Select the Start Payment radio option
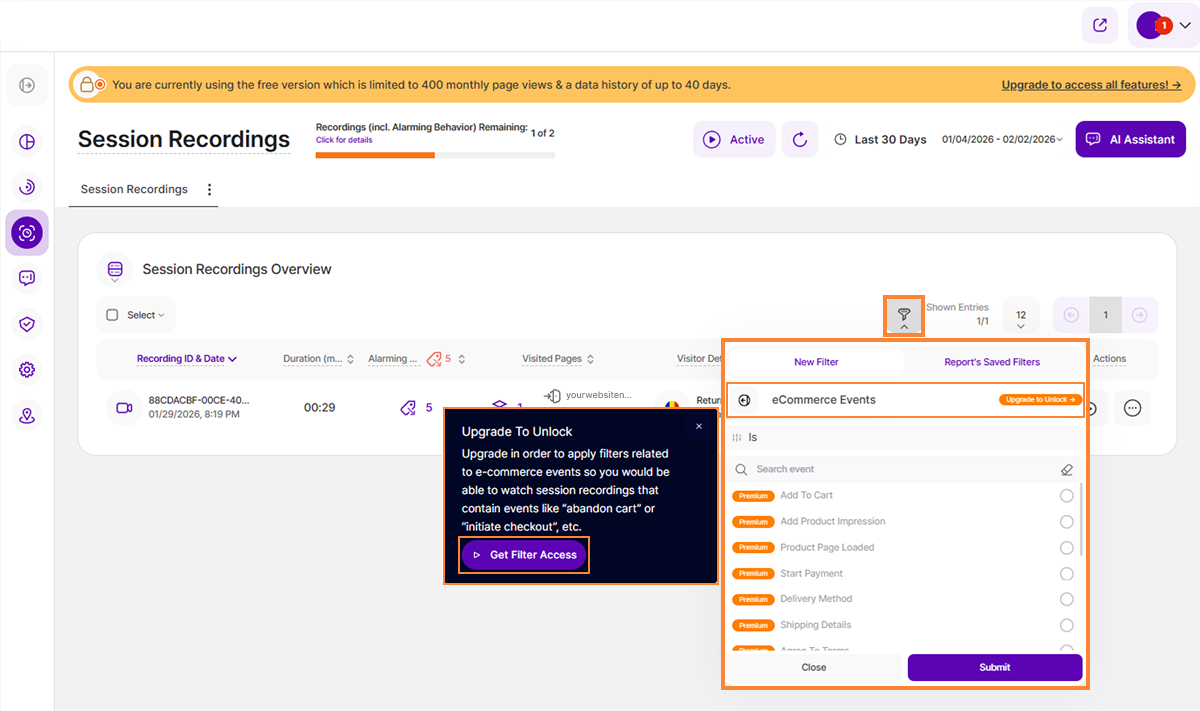 coord(1066,574)
